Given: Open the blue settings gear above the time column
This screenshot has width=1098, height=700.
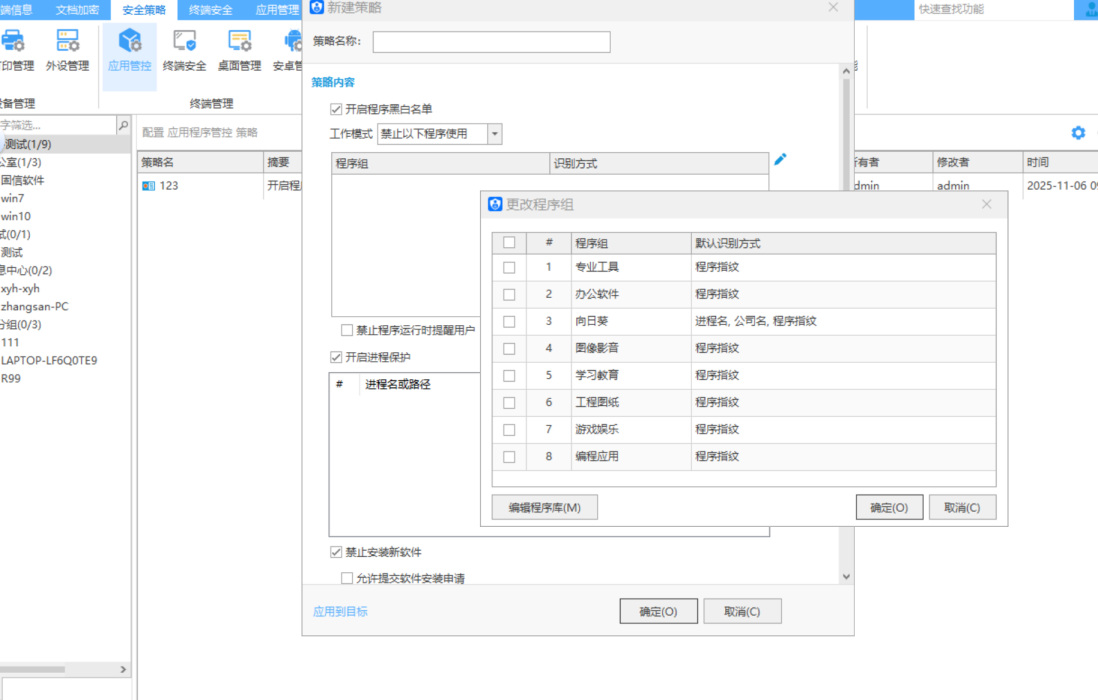Looking at the screenshot, I should (1077, 132).
